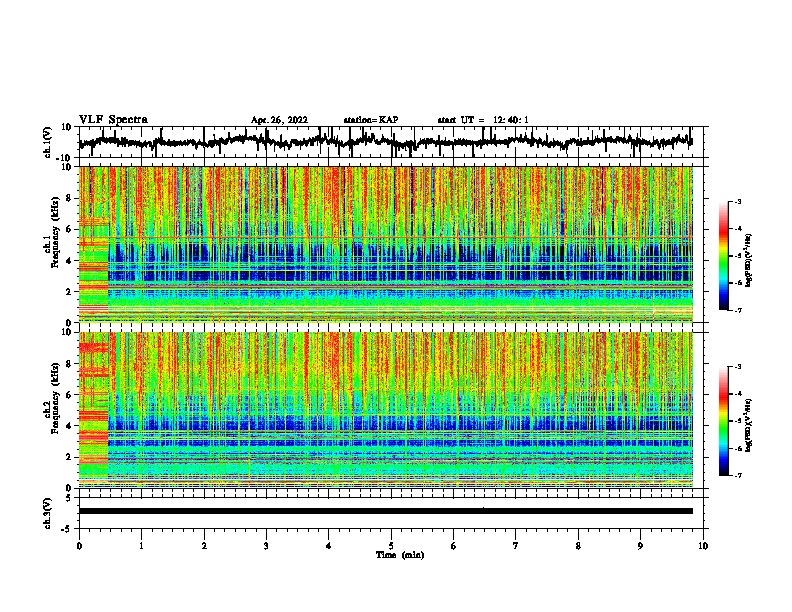Click time axis tick label "2"
This screenshot has height=612, width=792.
click(x=204, y=546)
